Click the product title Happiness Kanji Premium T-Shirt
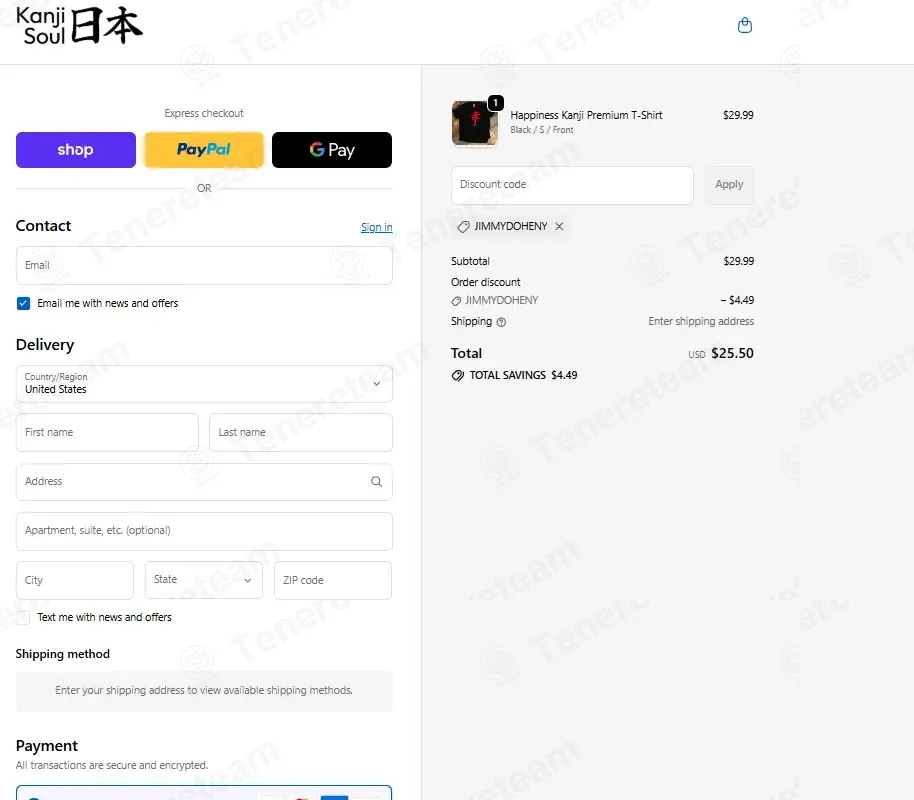914x800 pixels. 586,115
